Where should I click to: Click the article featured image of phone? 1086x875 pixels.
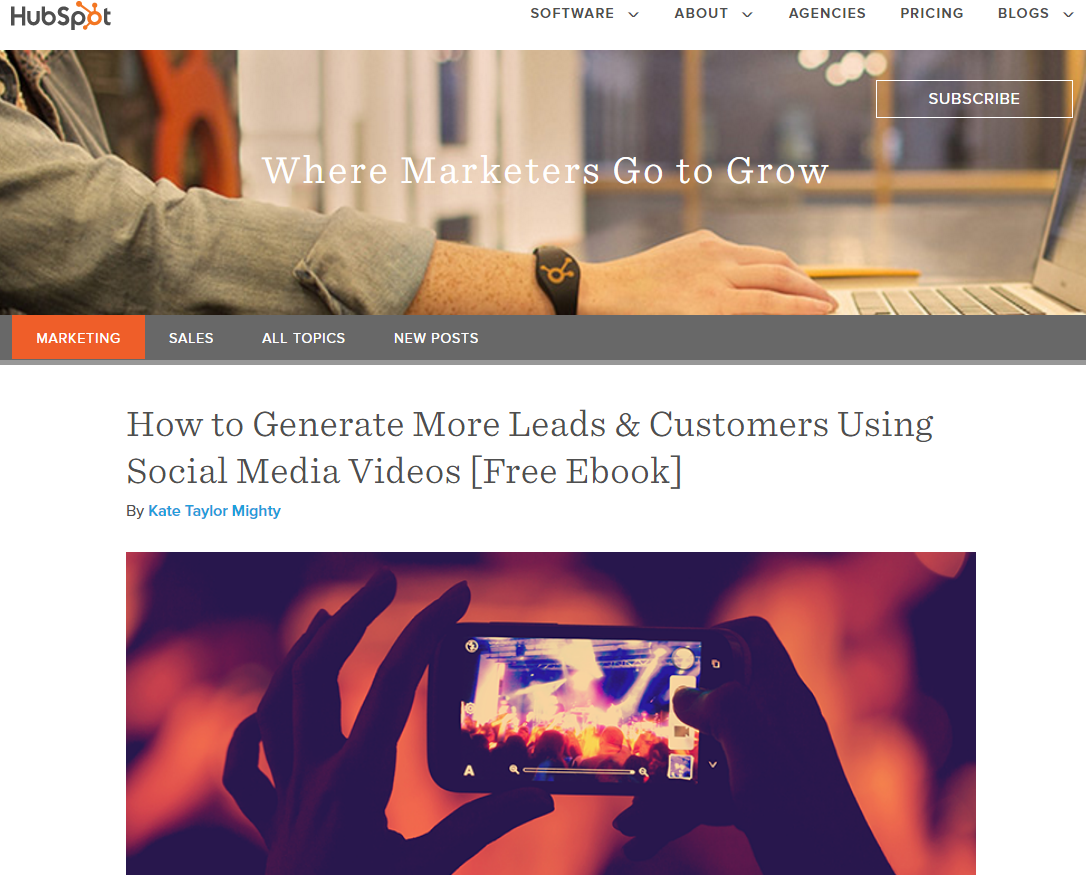[551, 714]
